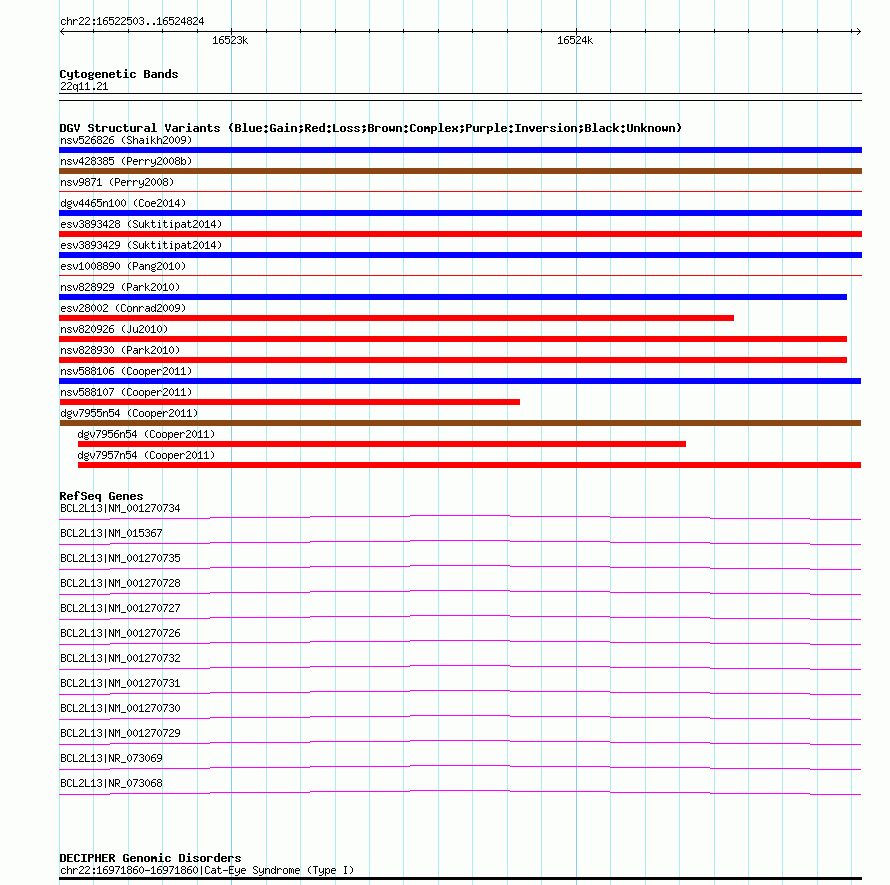Click esv1008890 (Pang2010) variant label
Image resolution: width=890 pixels, height=885 pixels.
tap(123, 266)
